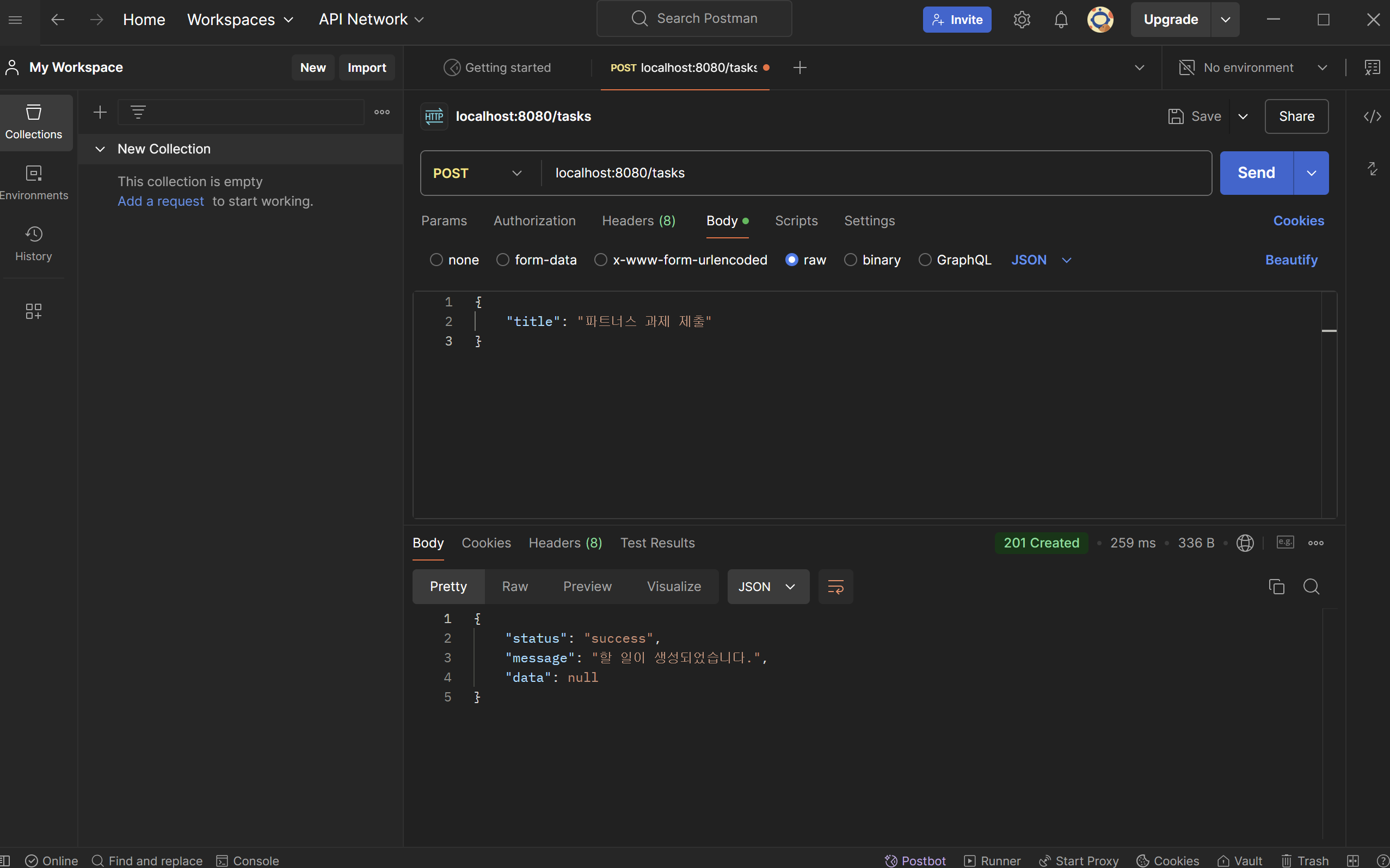This screenshot has height=868, width=1390.
Task: Click the network globe icon in response
Action: (1244, 543)
